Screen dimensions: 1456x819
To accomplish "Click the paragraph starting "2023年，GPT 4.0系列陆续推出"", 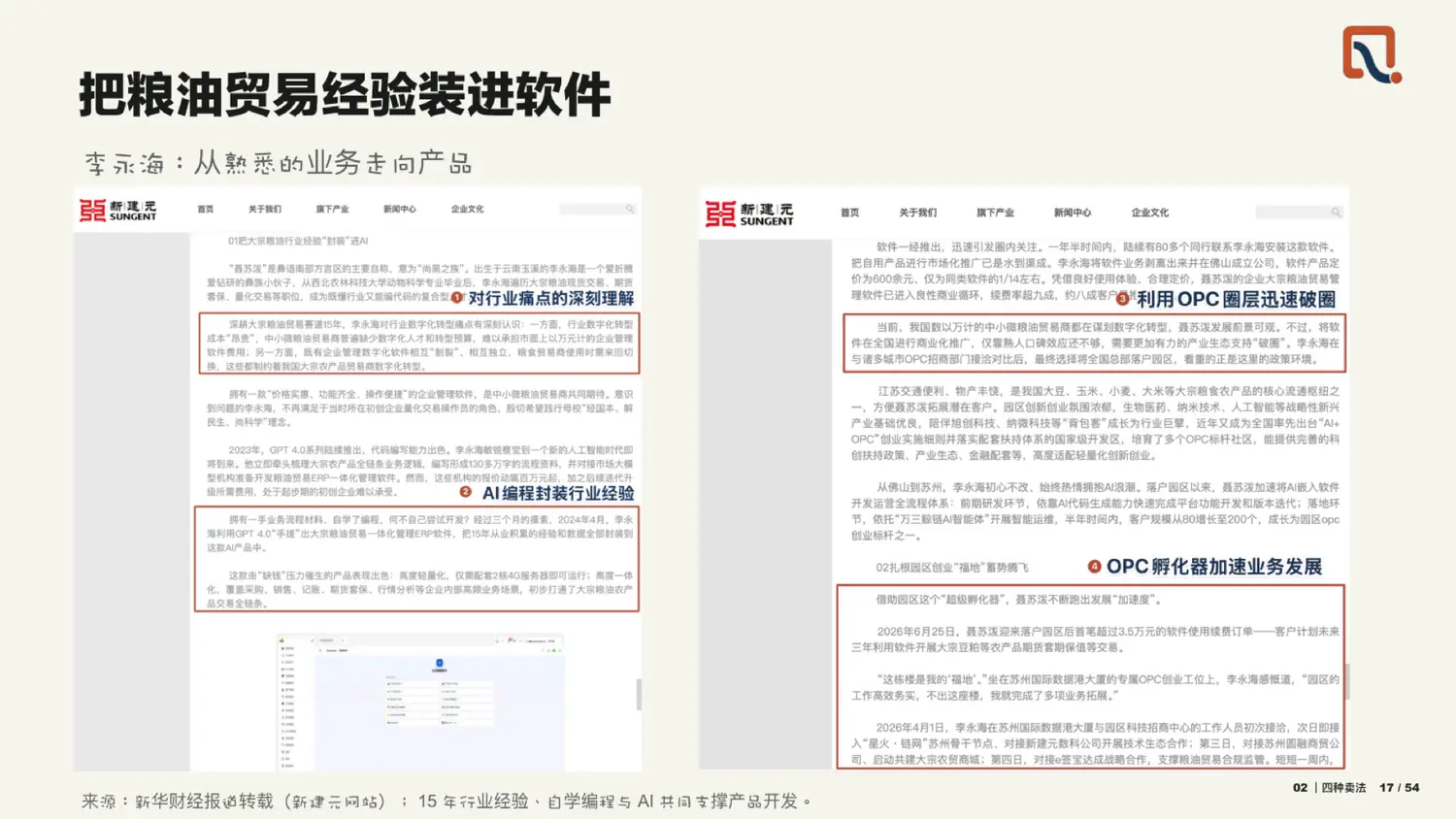I will pyautogui.click(x=419, y=472).
